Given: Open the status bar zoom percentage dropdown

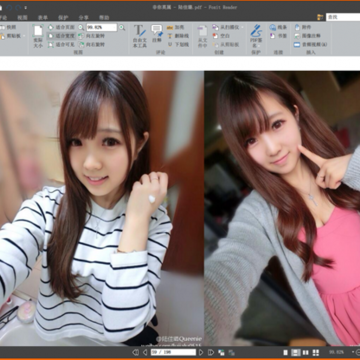Looking at the screenshot, I should pyautogui.click(x=353, y=352).
